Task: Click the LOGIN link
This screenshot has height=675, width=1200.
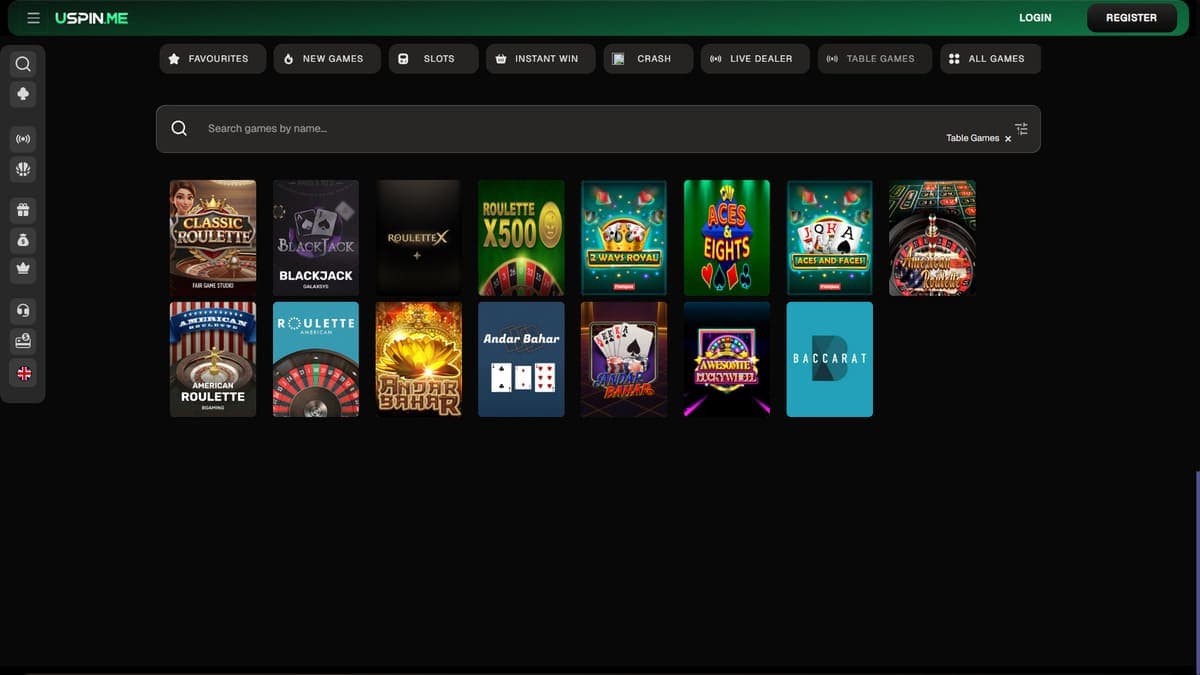Action: (x=1035, y=18)
